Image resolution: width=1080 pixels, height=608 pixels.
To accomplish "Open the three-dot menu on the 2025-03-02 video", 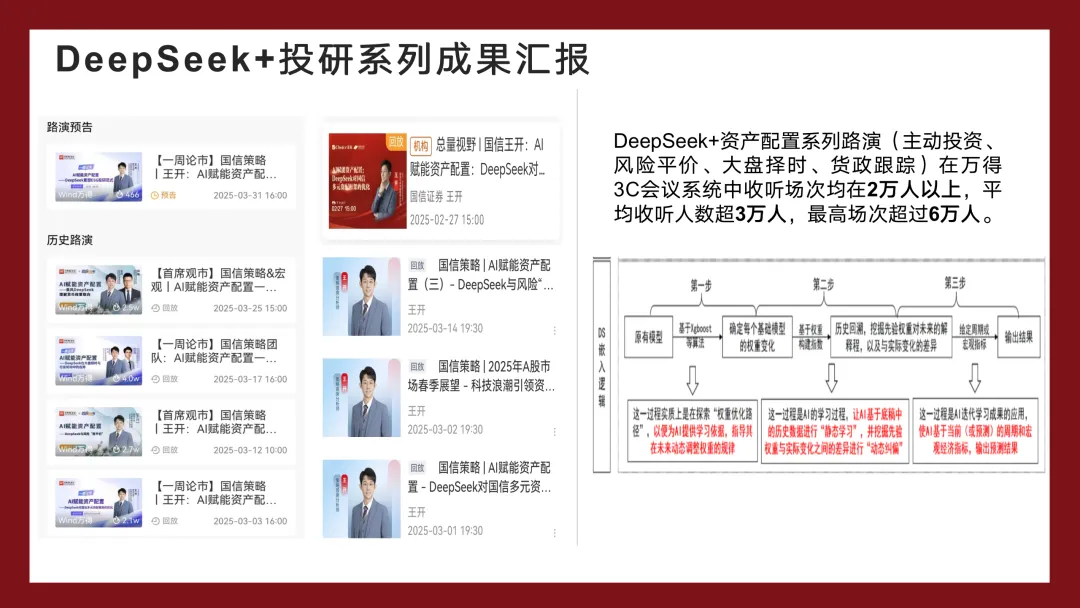I will (554, 432).
